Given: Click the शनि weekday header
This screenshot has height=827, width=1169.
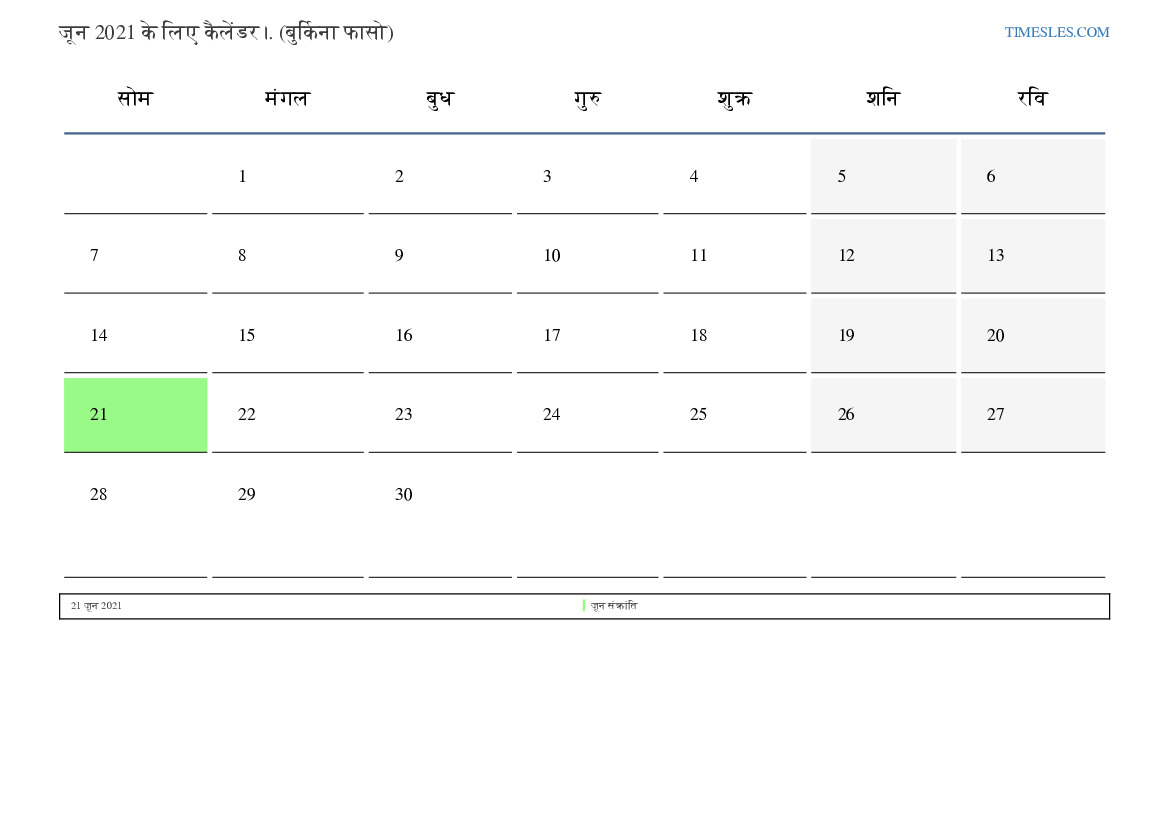Looking at the screenshot, I should pos(883,98).
